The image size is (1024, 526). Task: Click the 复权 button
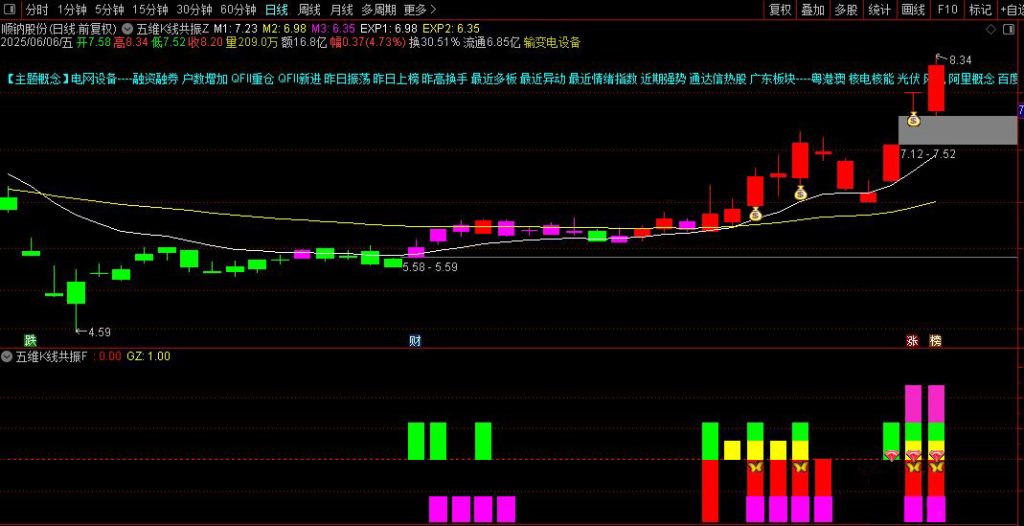tap(780, 9)
